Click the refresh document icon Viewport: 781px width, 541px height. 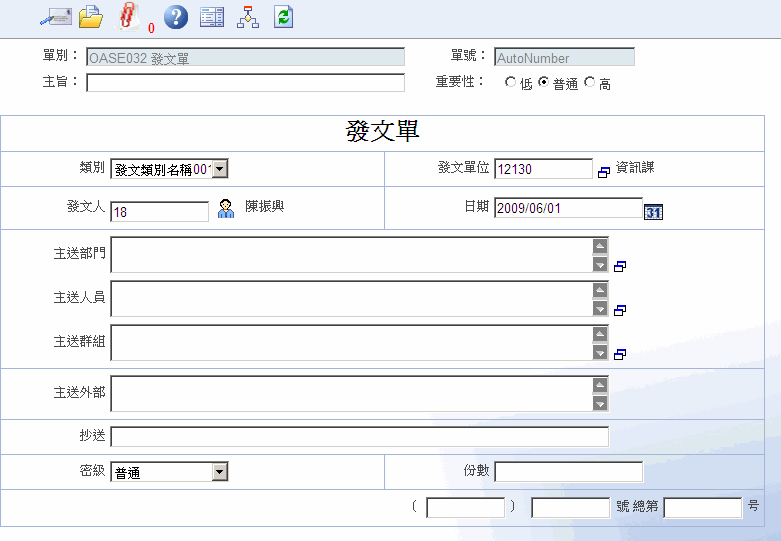[283, 16]
